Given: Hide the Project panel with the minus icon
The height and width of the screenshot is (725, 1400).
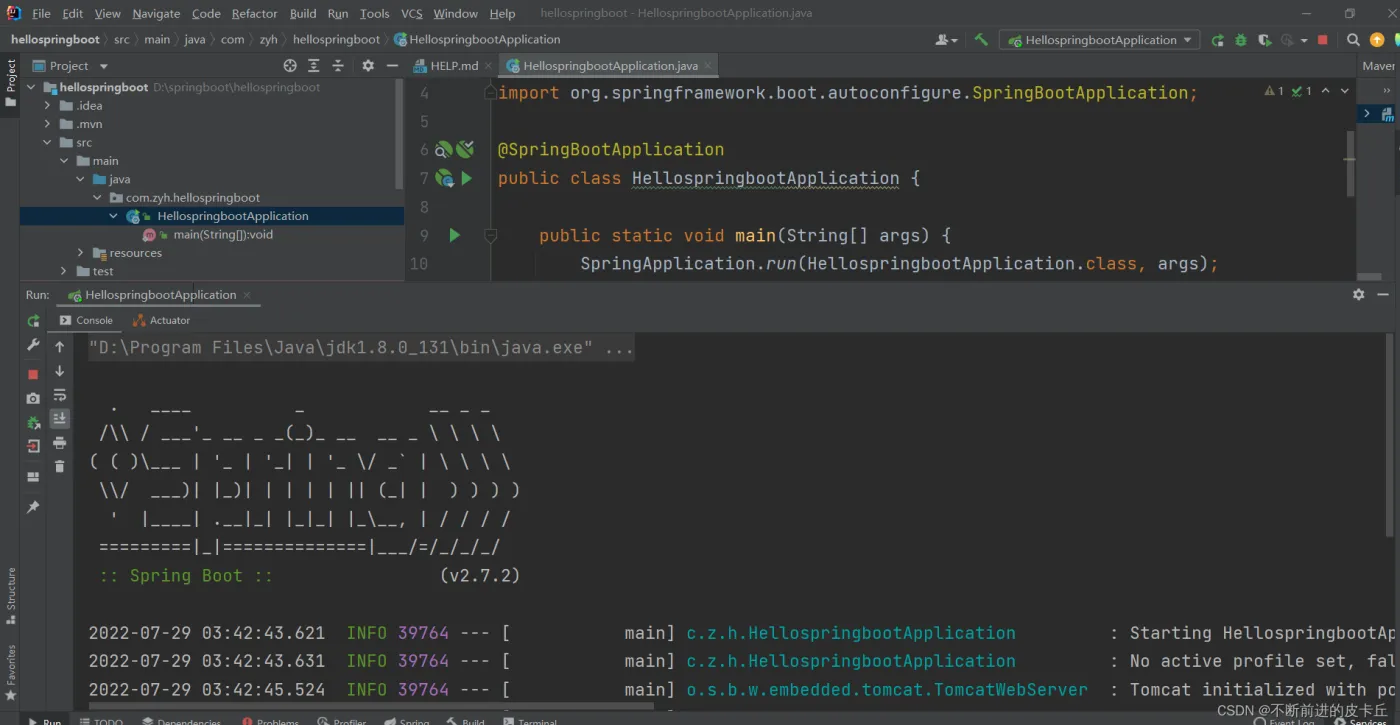Looking at the screenshot, I should point(392,66).
